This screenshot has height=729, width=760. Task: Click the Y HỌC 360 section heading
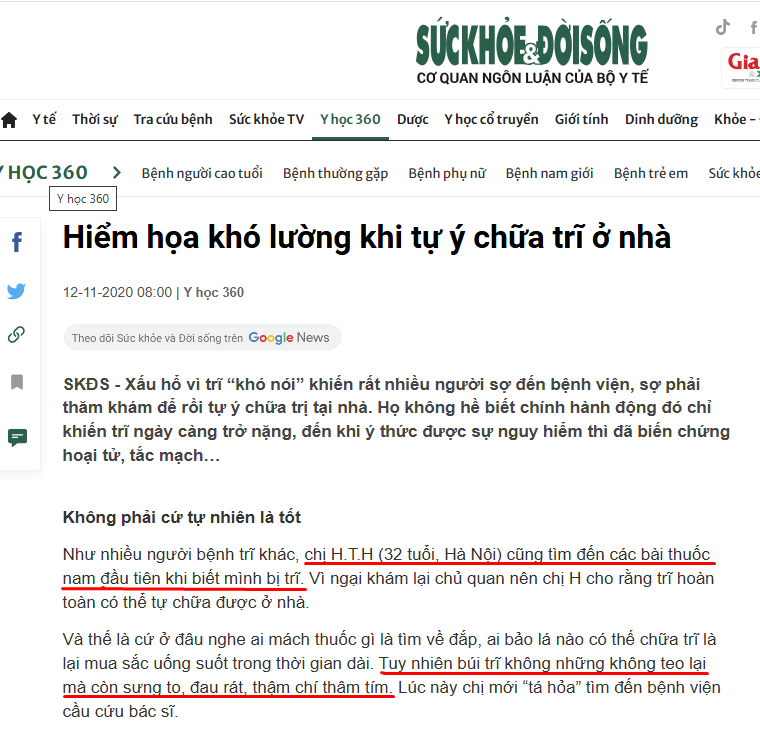[44, 173]
